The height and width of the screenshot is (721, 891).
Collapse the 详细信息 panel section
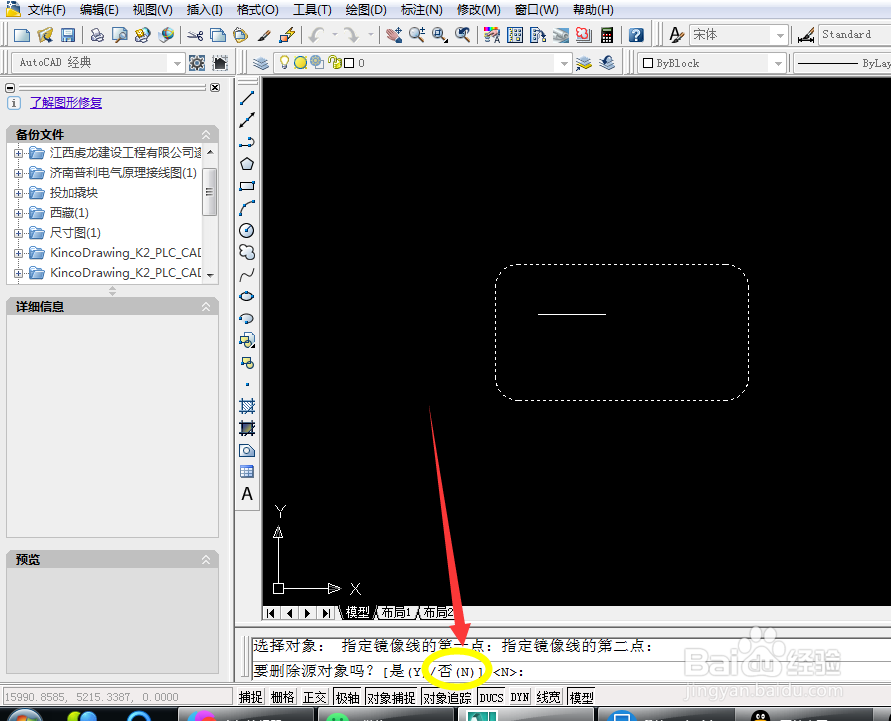pyautogui.click(x=206, y=307)
